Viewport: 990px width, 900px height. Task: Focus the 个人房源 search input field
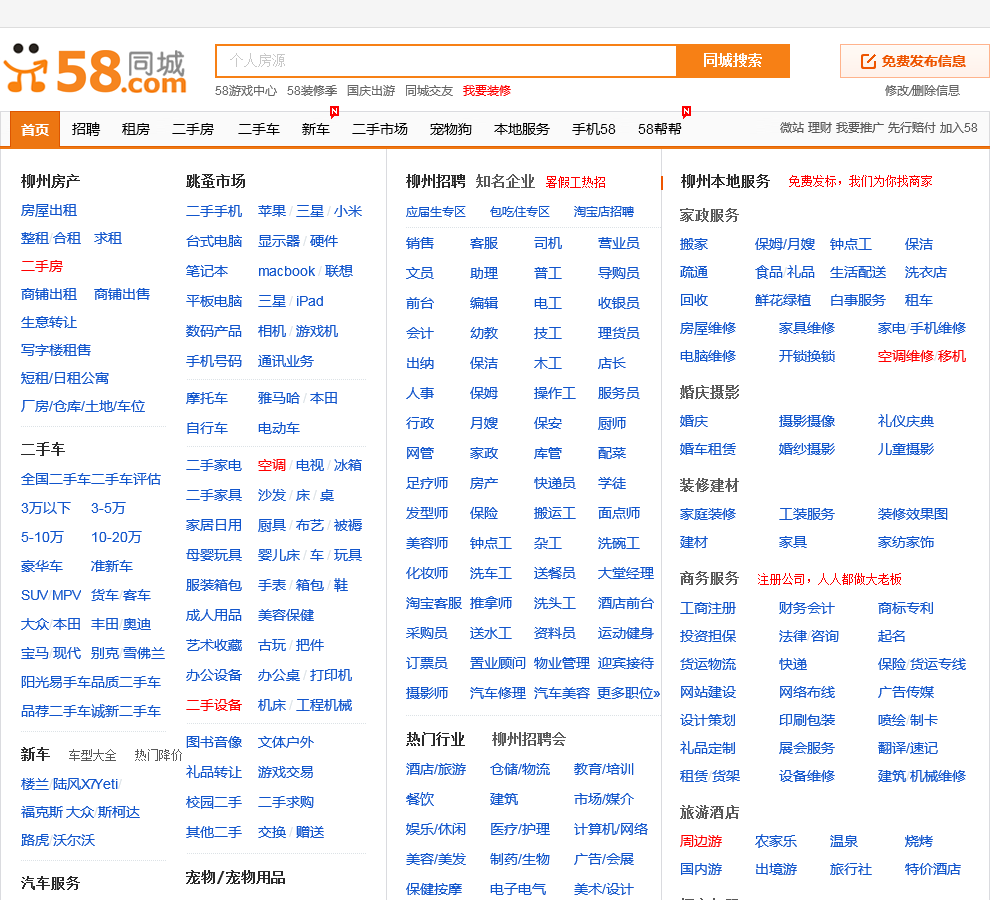(x=446, y=61)
